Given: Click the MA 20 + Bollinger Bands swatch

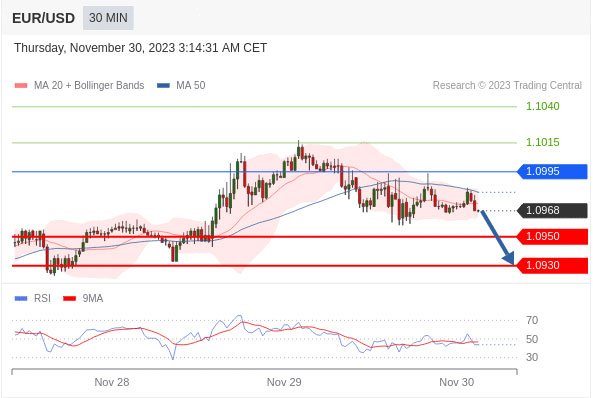Looking at the screenshot, I should coord(21,86).
